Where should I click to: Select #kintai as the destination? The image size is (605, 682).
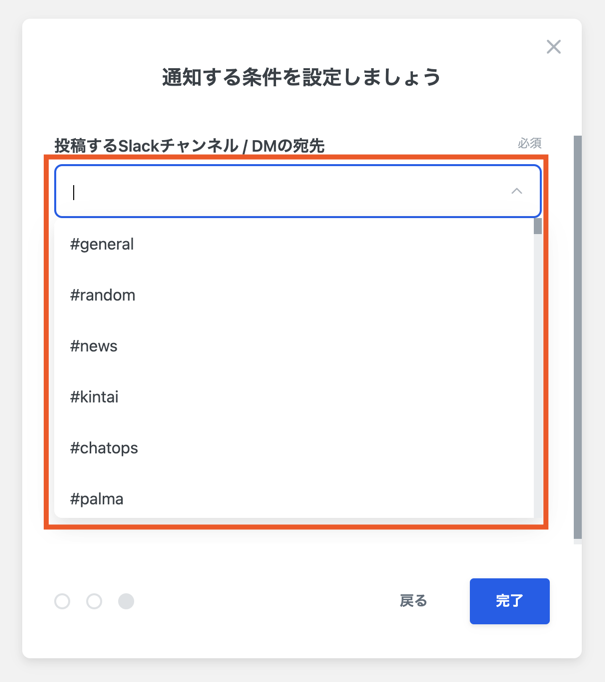(95, 397)
